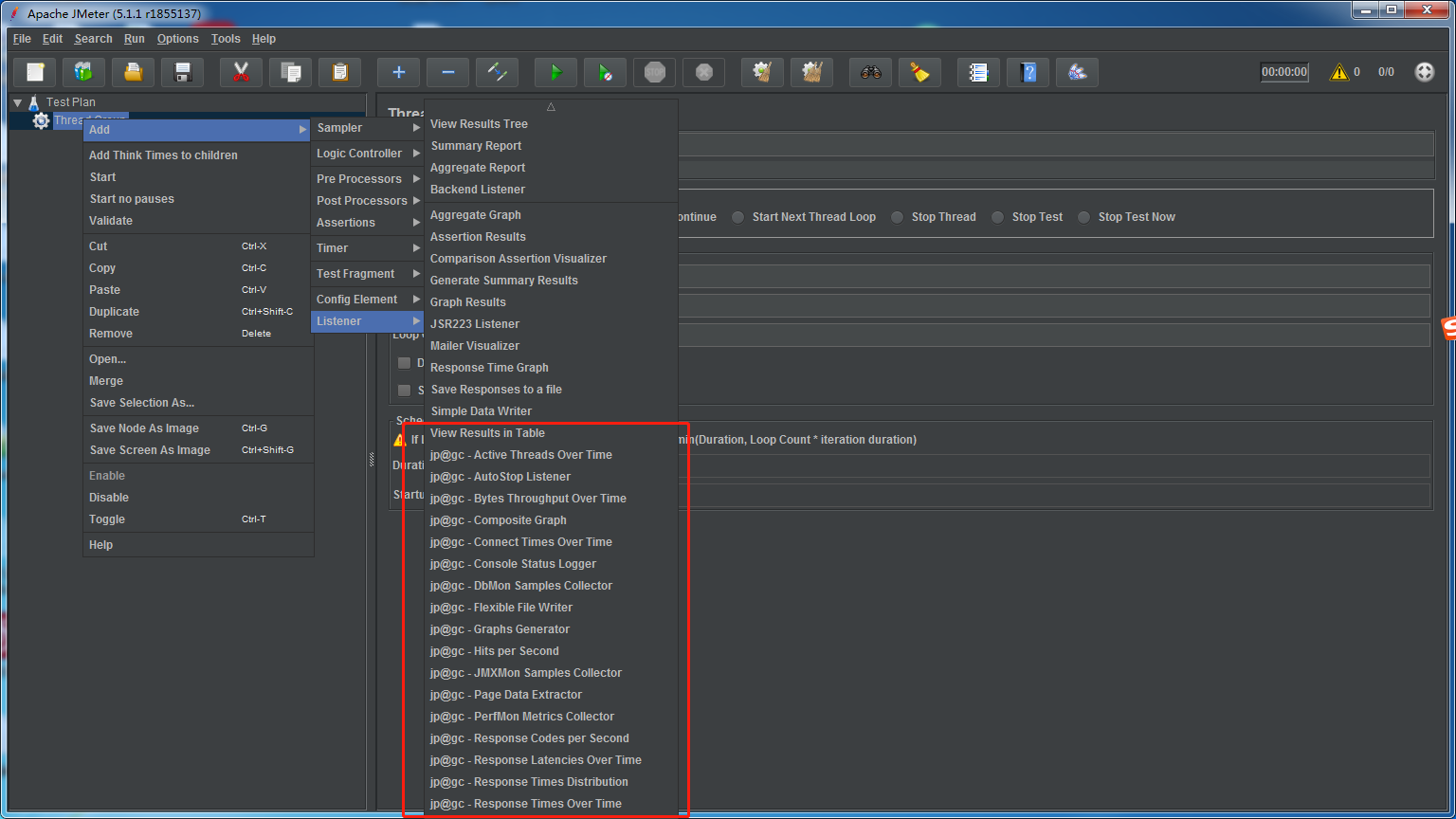1456x819 pixels.
Task: Expand all nodes with the plus icon
Action: pyautogui.click(x=399, y=72)
